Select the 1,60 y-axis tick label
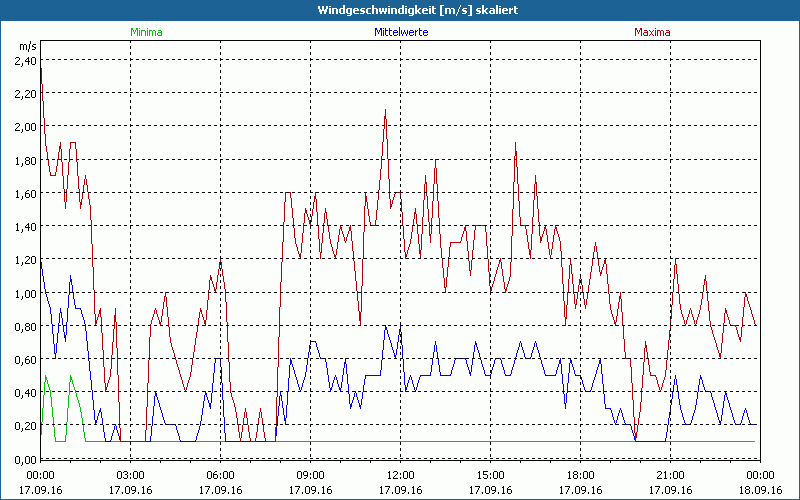This screenshot has width=800, height=500. coord(25,193)
